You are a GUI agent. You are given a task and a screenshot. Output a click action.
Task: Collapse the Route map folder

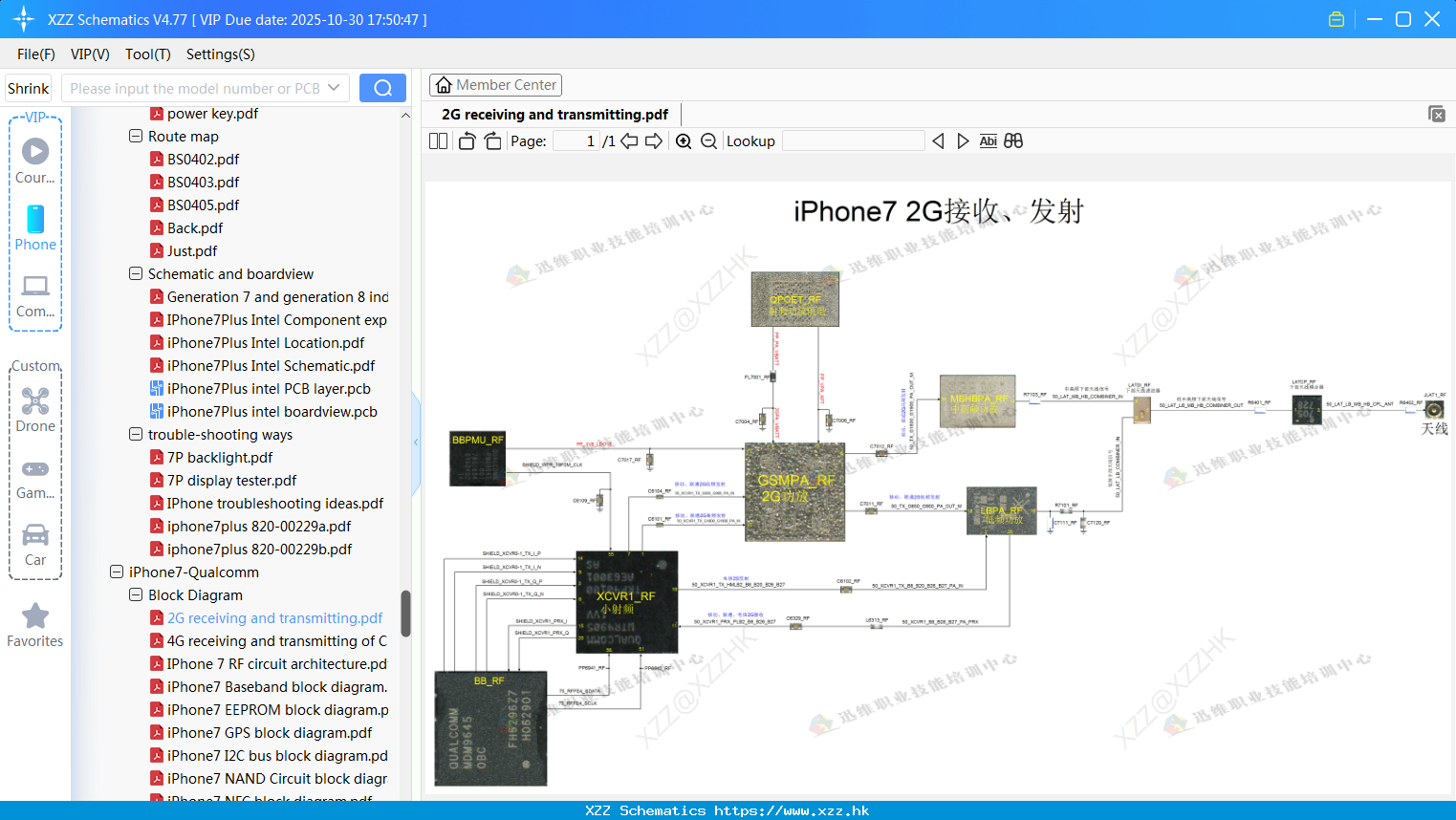[136, 137]
